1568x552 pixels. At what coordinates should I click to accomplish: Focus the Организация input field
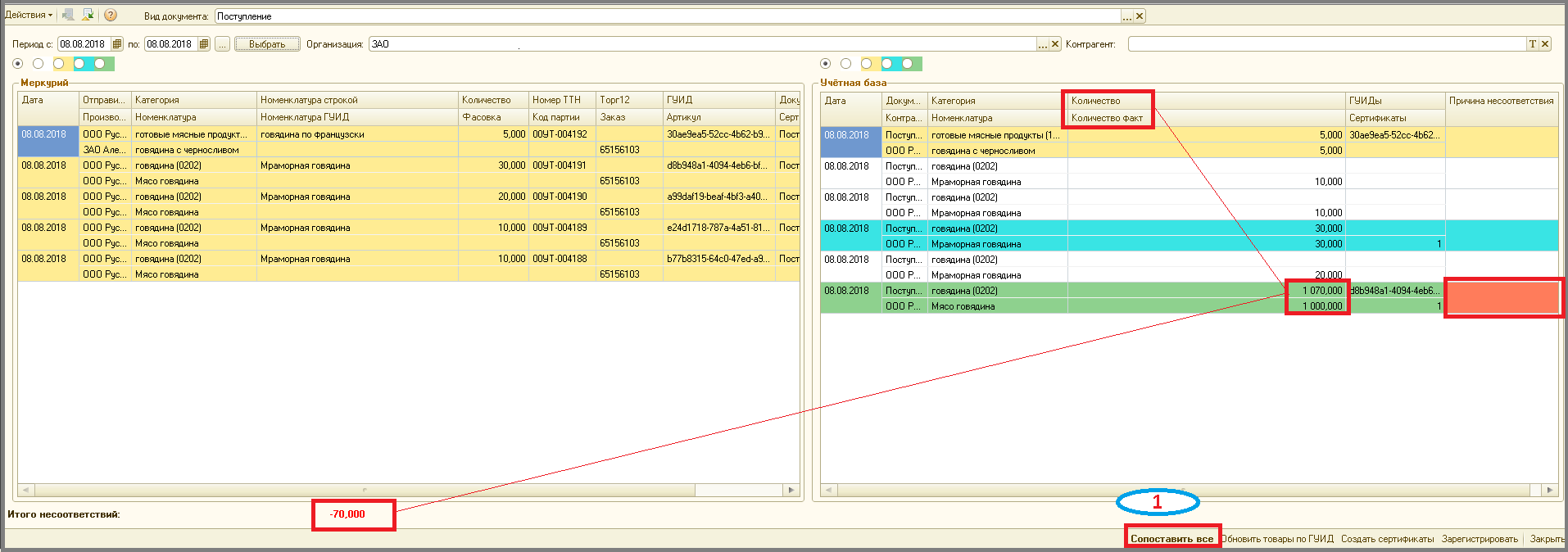point(703,44)
